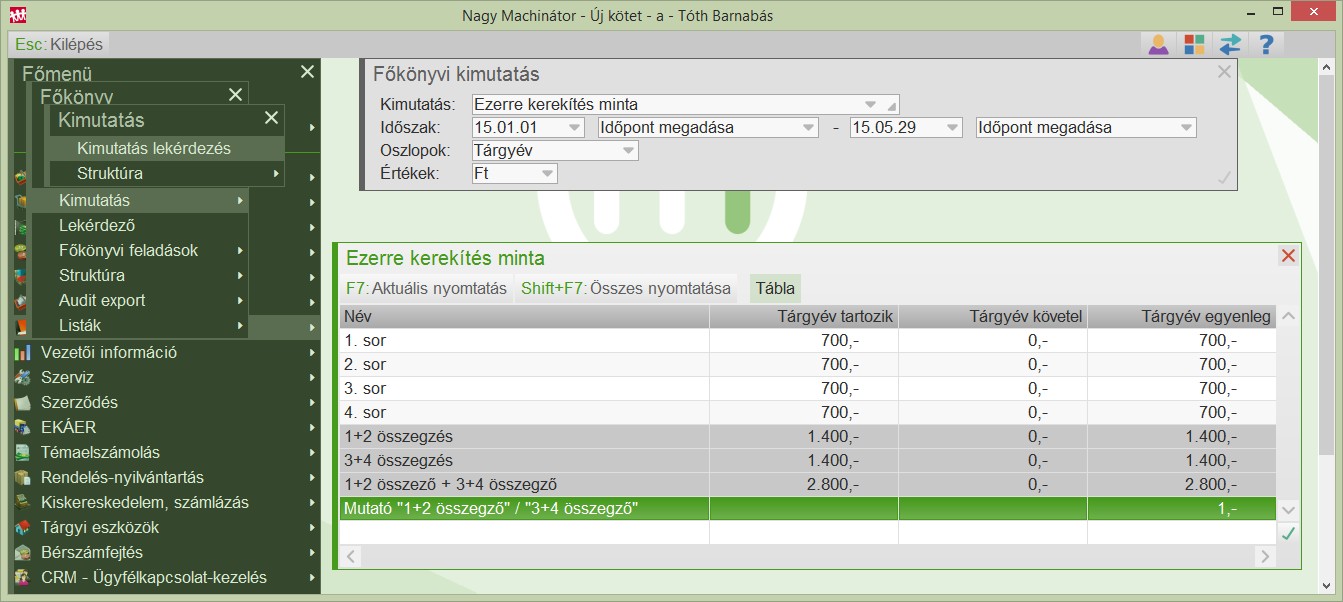Click F7: Aktuális nyomtatás button
1343x602 pixels.
tap(426, 289)
